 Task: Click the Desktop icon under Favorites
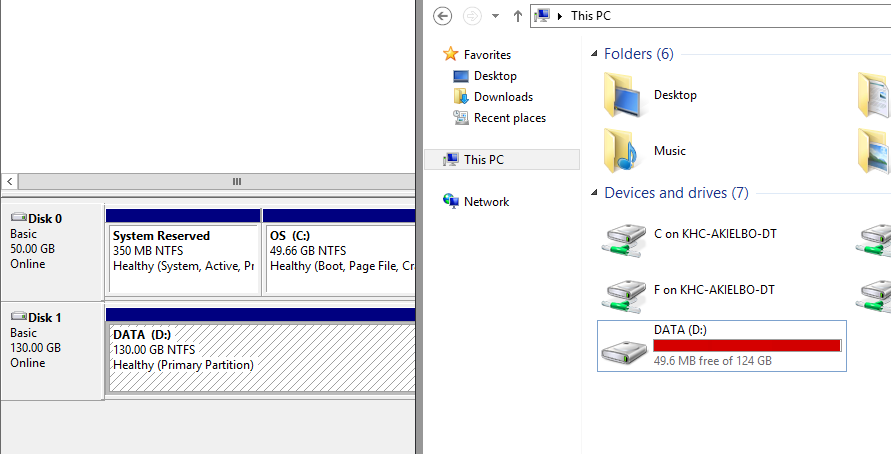(460, 76)
